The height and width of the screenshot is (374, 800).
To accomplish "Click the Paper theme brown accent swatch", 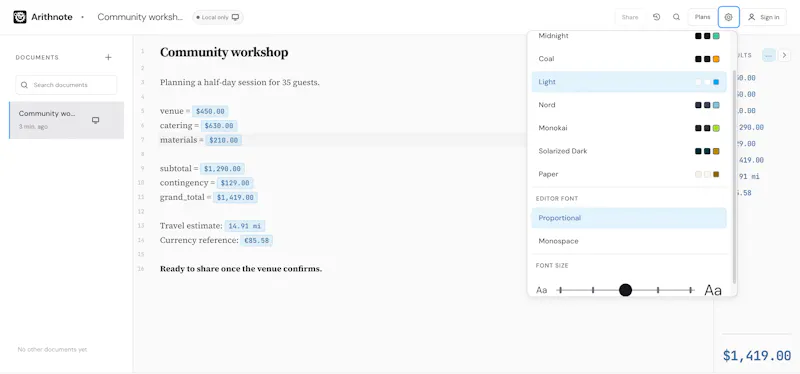I will [716, 174].
